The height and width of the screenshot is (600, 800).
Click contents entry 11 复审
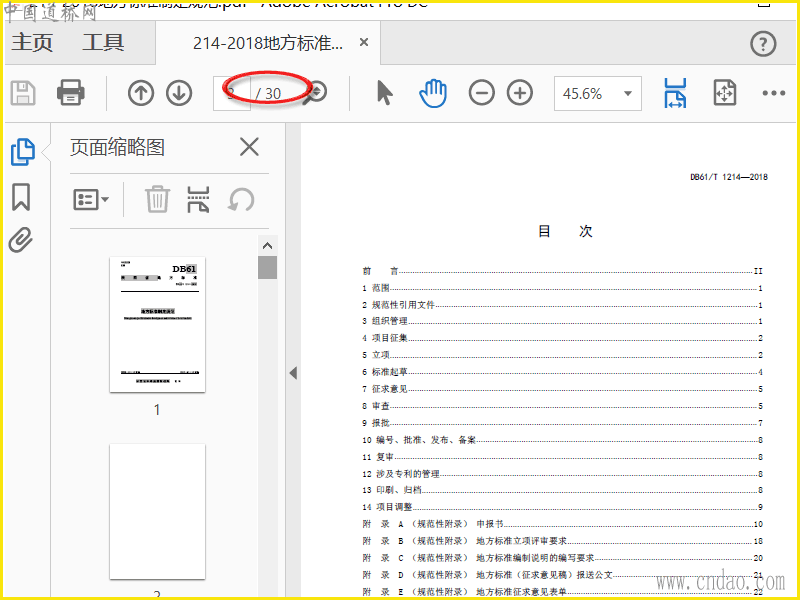tap(562, 457)
